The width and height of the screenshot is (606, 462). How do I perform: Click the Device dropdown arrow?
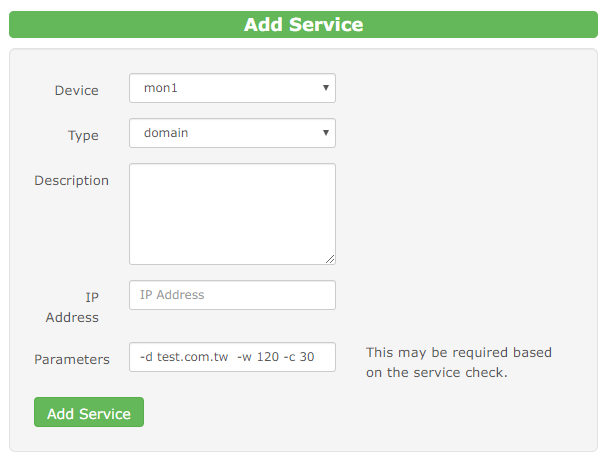(x=326, y=88)
